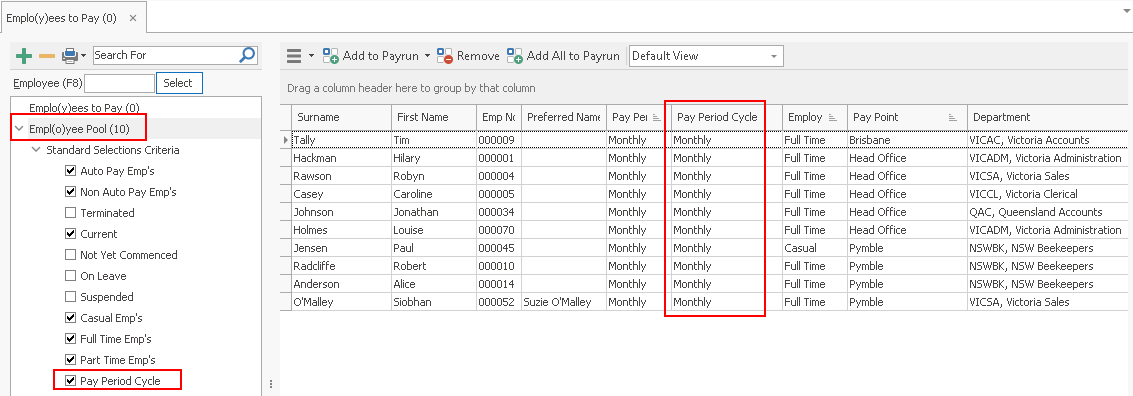The height and width of the screenshot is (396, 1133).
Task: Uncheck Part Time Emp's
Action: pos(70,360)
